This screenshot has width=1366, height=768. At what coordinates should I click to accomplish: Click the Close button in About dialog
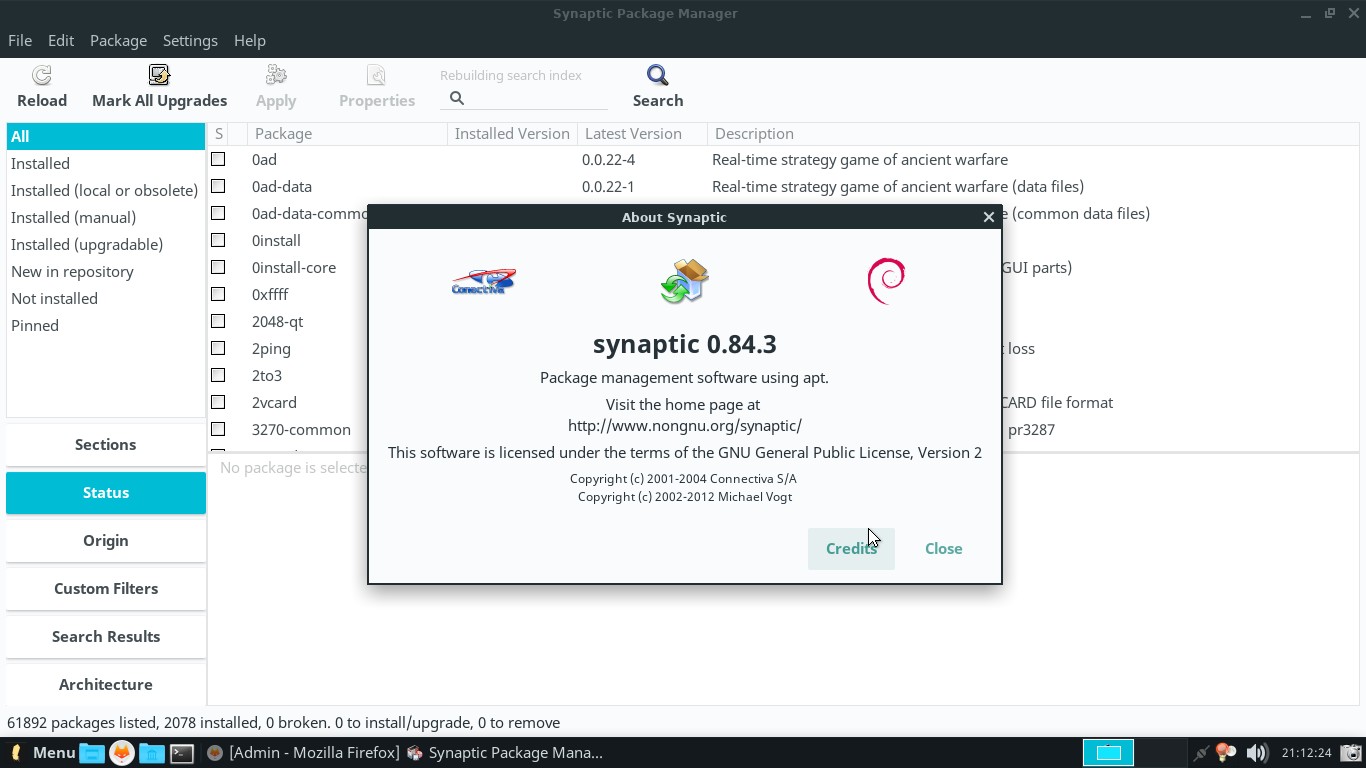(943, 549)
